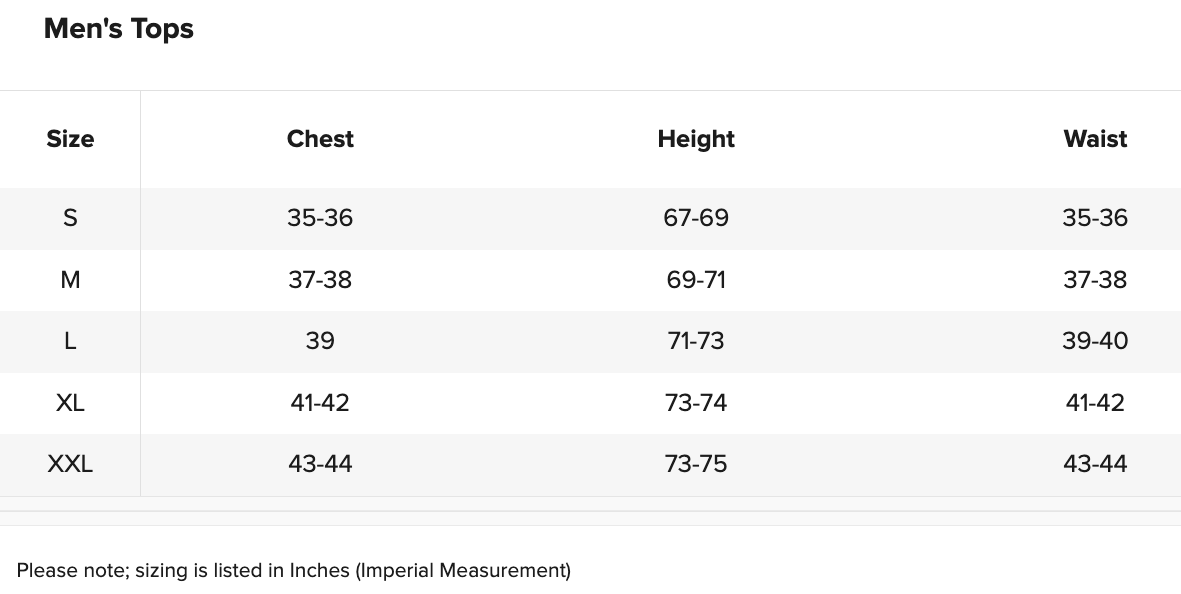Click the XXL size row label
Screen dimensions: 1181x594
70,464
